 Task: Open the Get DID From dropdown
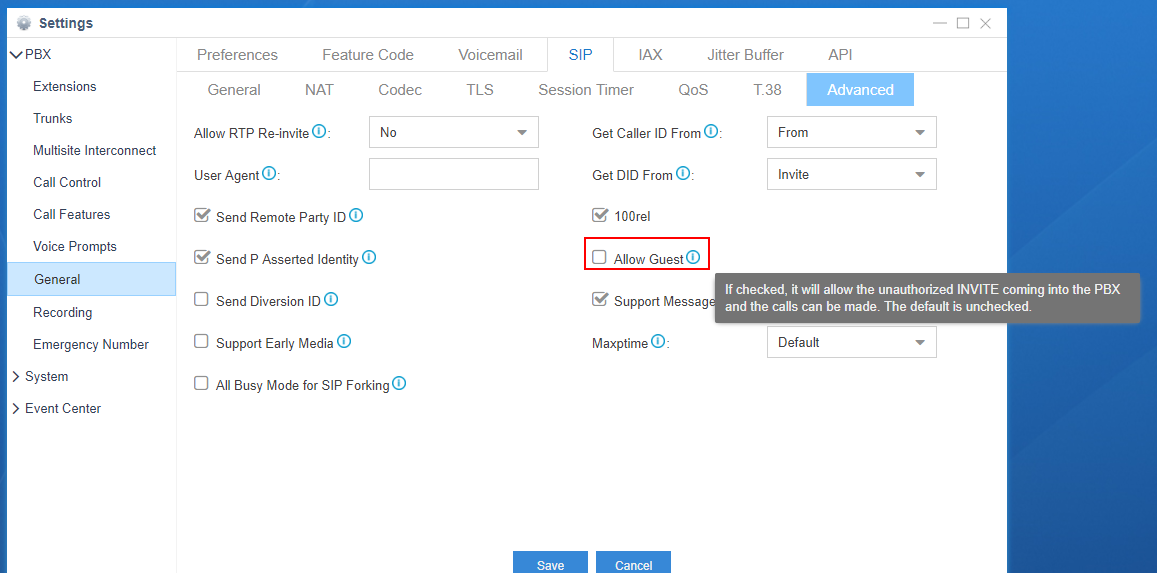[852, 175]
